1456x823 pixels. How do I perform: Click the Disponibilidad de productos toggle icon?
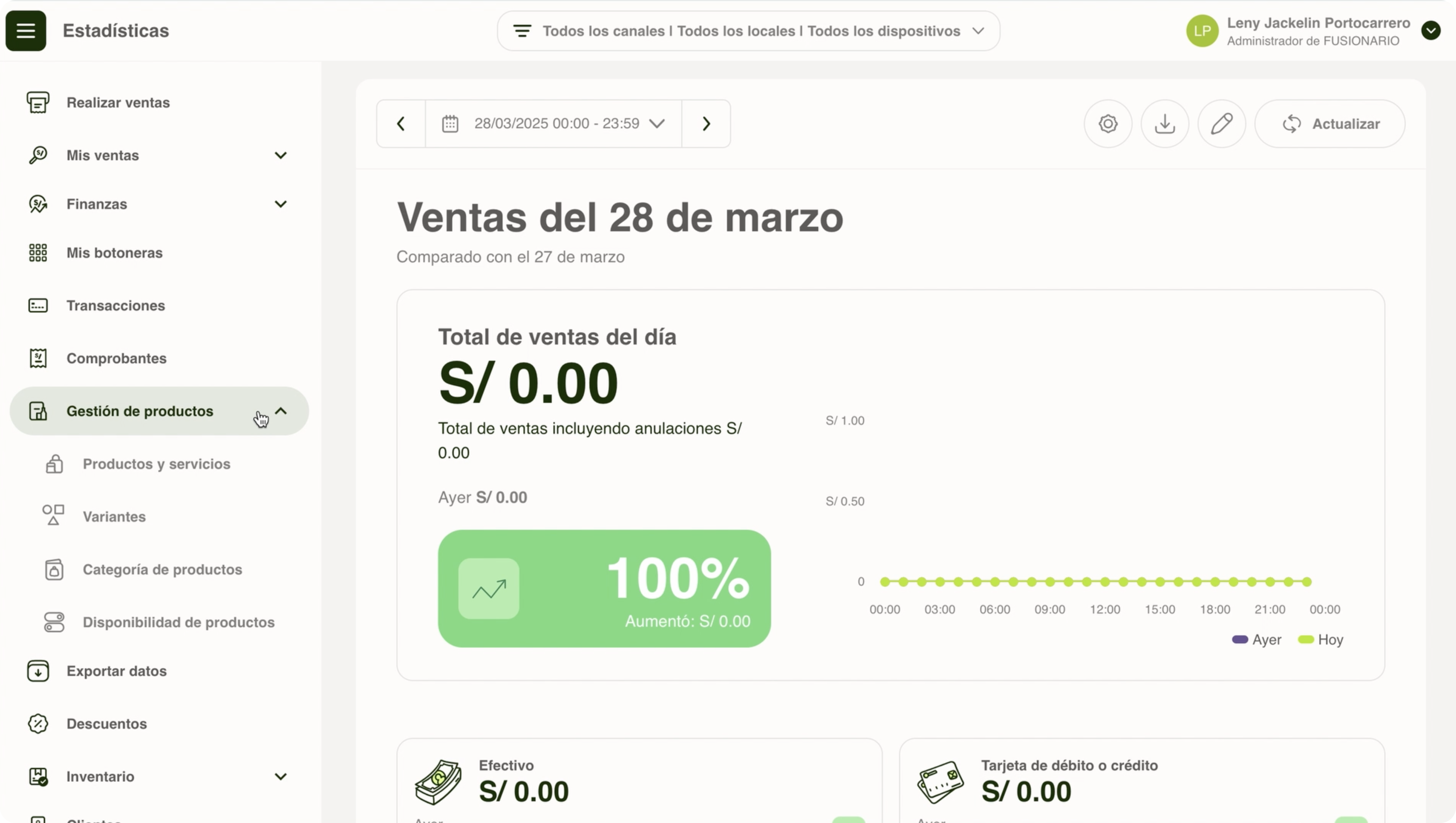pyautogui.click(x=54, y=622)
